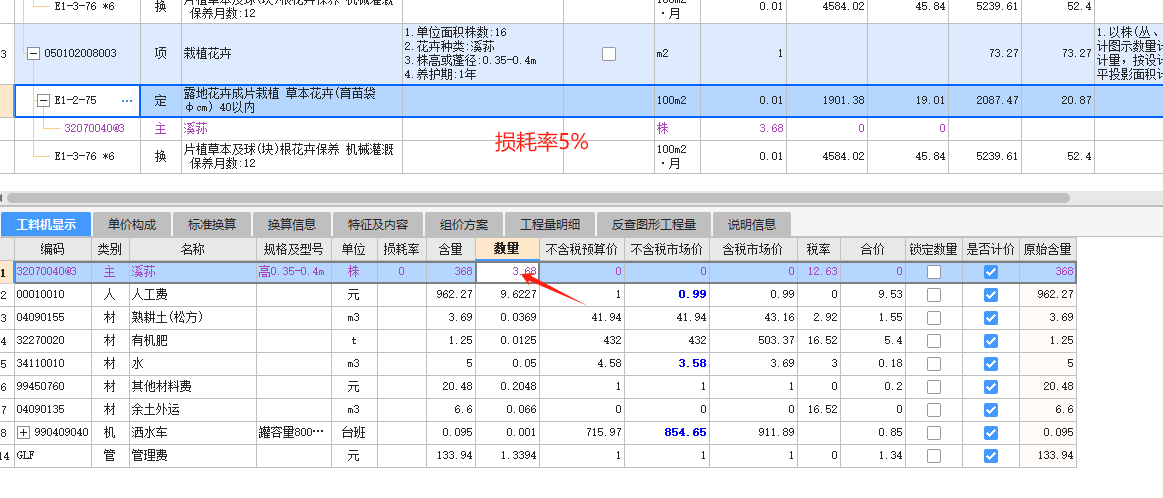The width and height of the screenshot is (1163, 498).
Task: Select the 04090155 code cell
Action: [52, 318]
